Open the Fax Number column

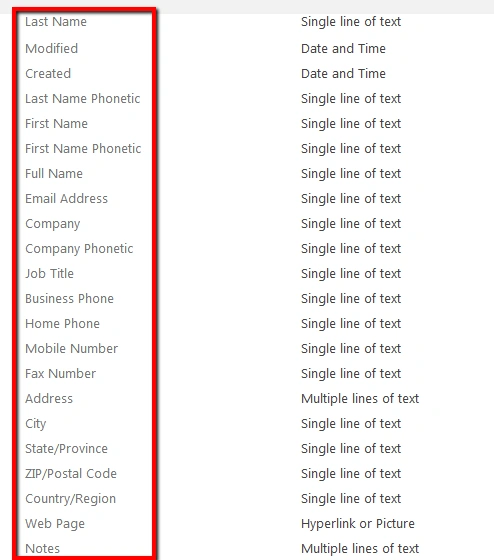click(x=60, y=374)
